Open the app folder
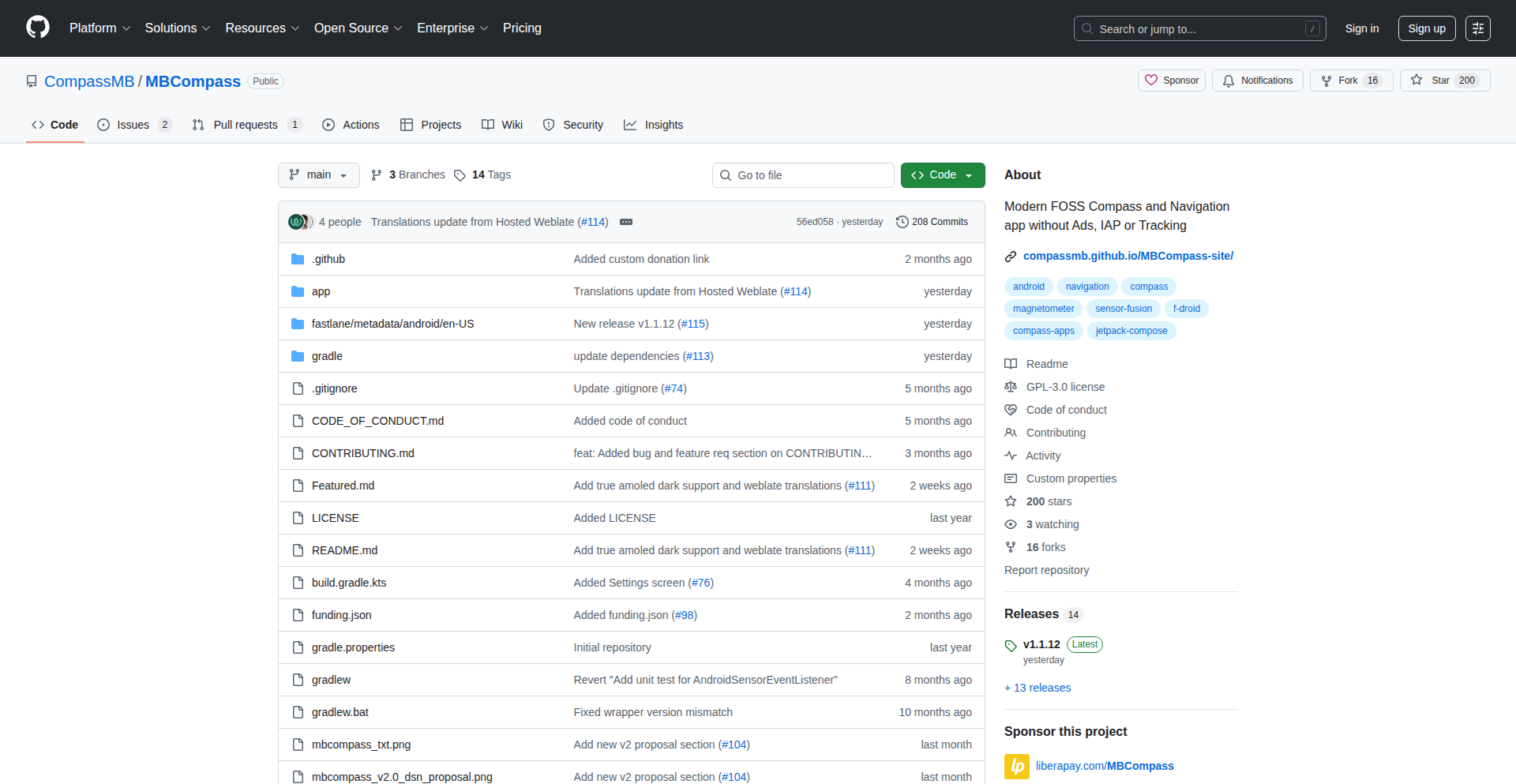1516x784 pixels. [321, 291]
